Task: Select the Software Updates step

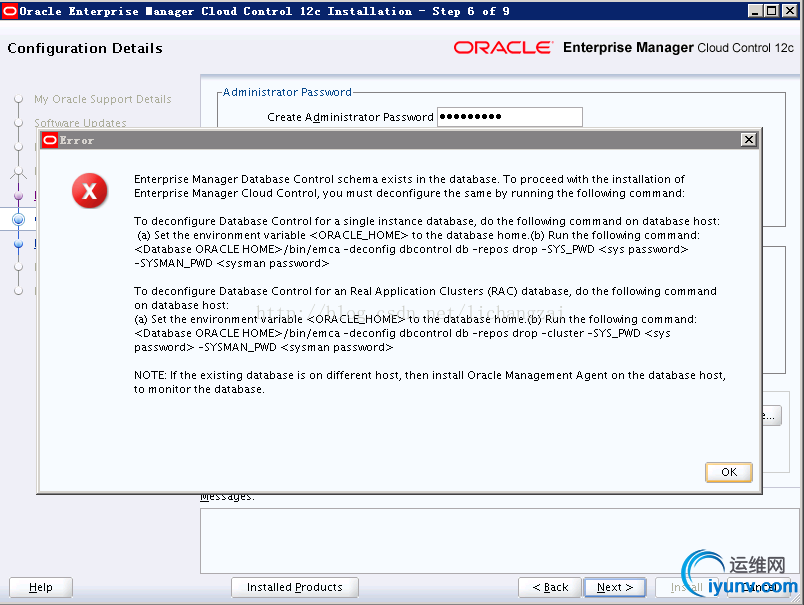Action: coord(81,123)
